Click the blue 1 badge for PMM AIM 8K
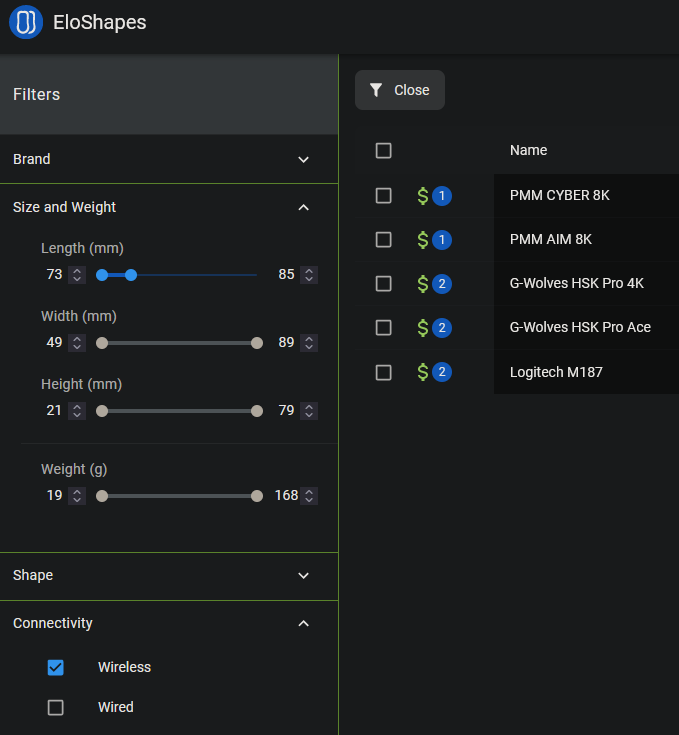The height and width of the screenshot is (735, 679). point(442,240)
